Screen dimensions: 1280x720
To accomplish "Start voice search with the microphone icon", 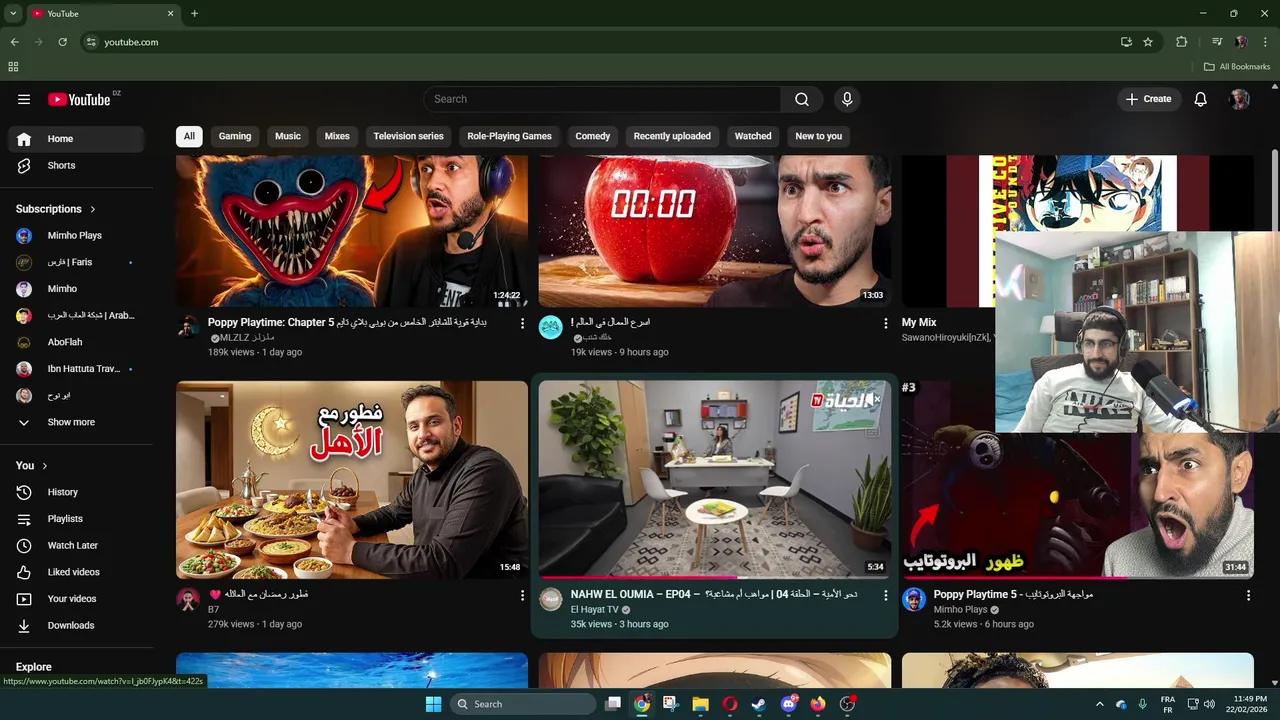I will (x=847, y=99).
